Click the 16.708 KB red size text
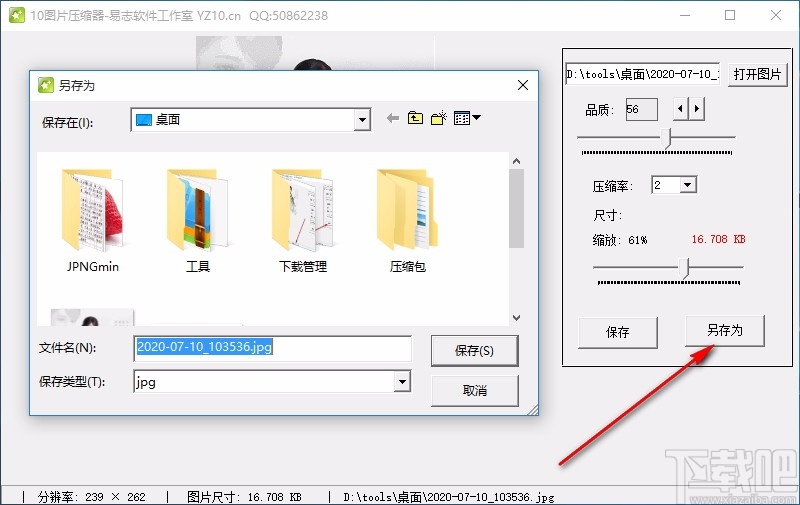Viewport: 800px width, 505px height. click(x=718, y=239)
